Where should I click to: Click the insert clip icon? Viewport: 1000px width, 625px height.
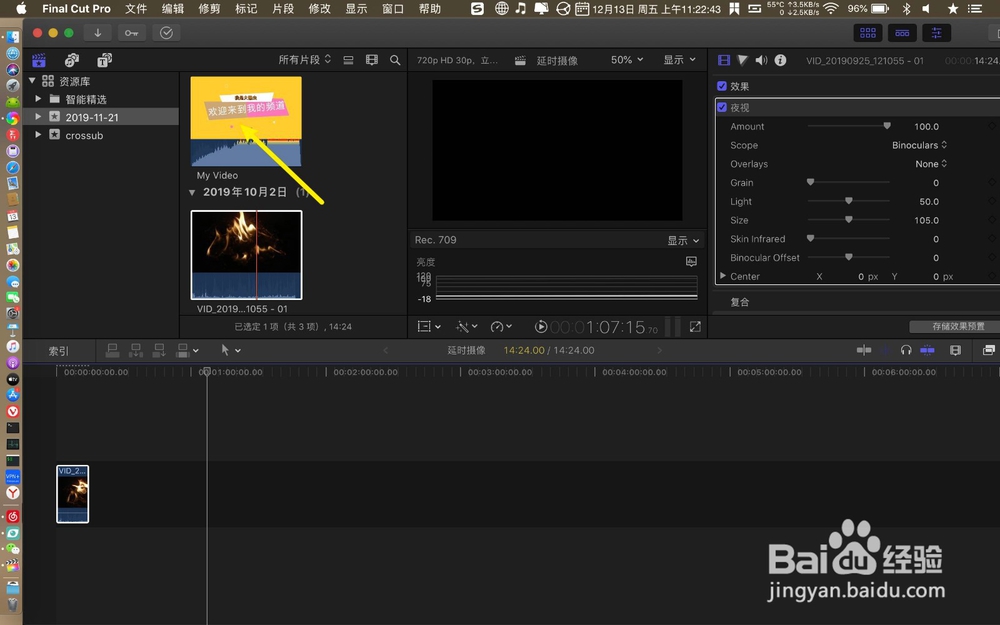click(x=136, y=350)
